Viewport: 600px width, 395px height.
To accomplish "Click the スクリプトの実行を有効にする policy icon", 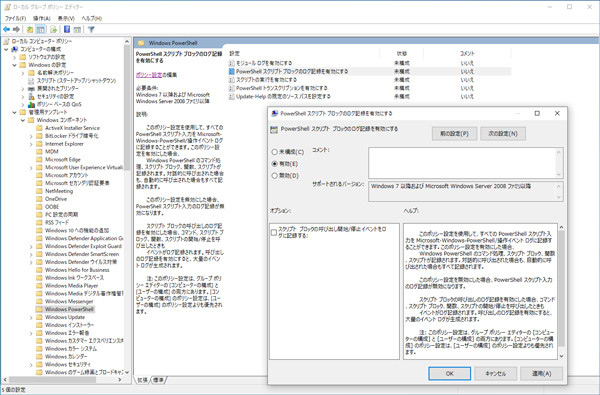I will click(232, 80).
